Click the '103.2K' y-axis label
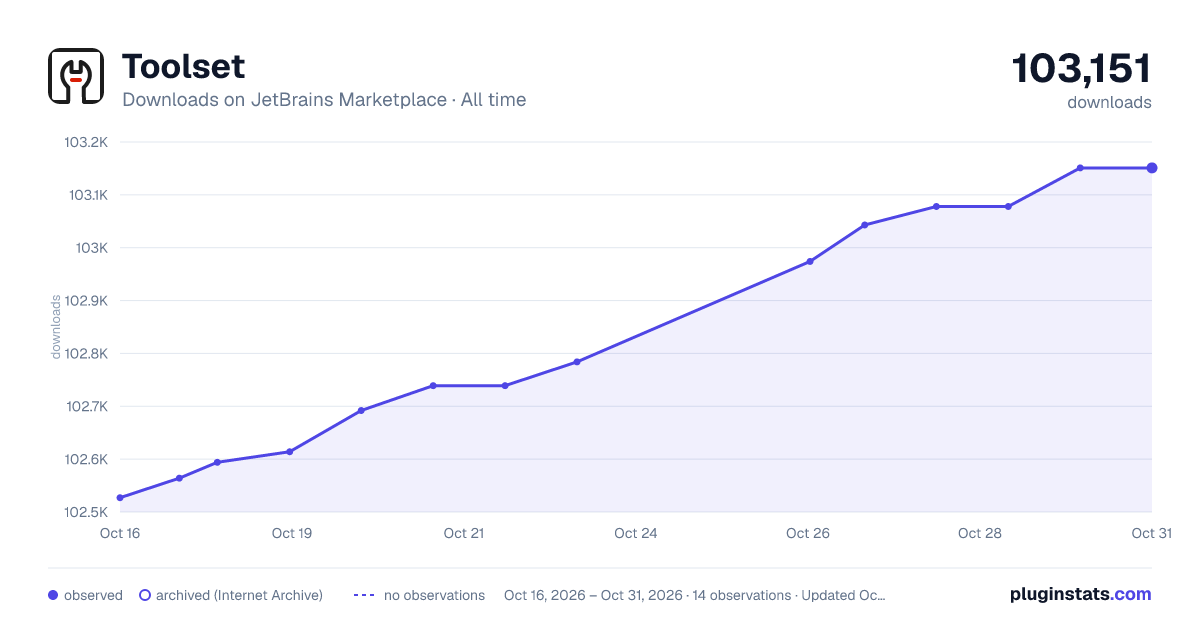 (x=86, y=142)
